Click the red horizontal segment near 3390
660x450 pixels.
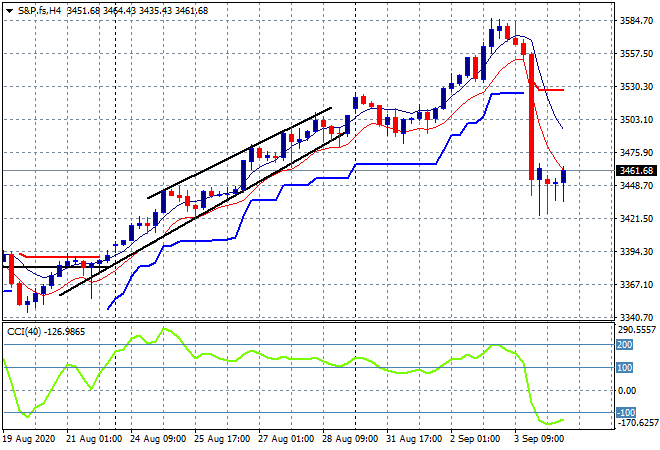[x=63, y=257]
